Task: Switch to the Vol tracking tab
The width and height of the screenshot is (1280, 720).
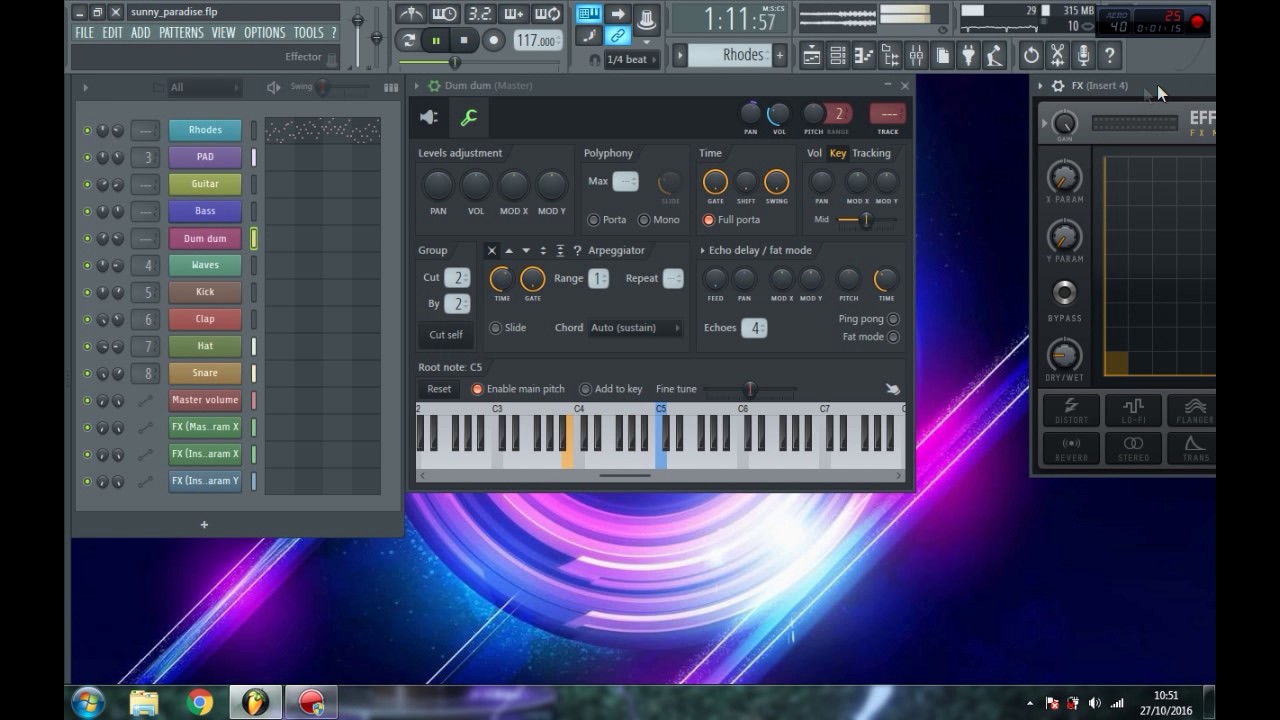Action: pos(814,153)
